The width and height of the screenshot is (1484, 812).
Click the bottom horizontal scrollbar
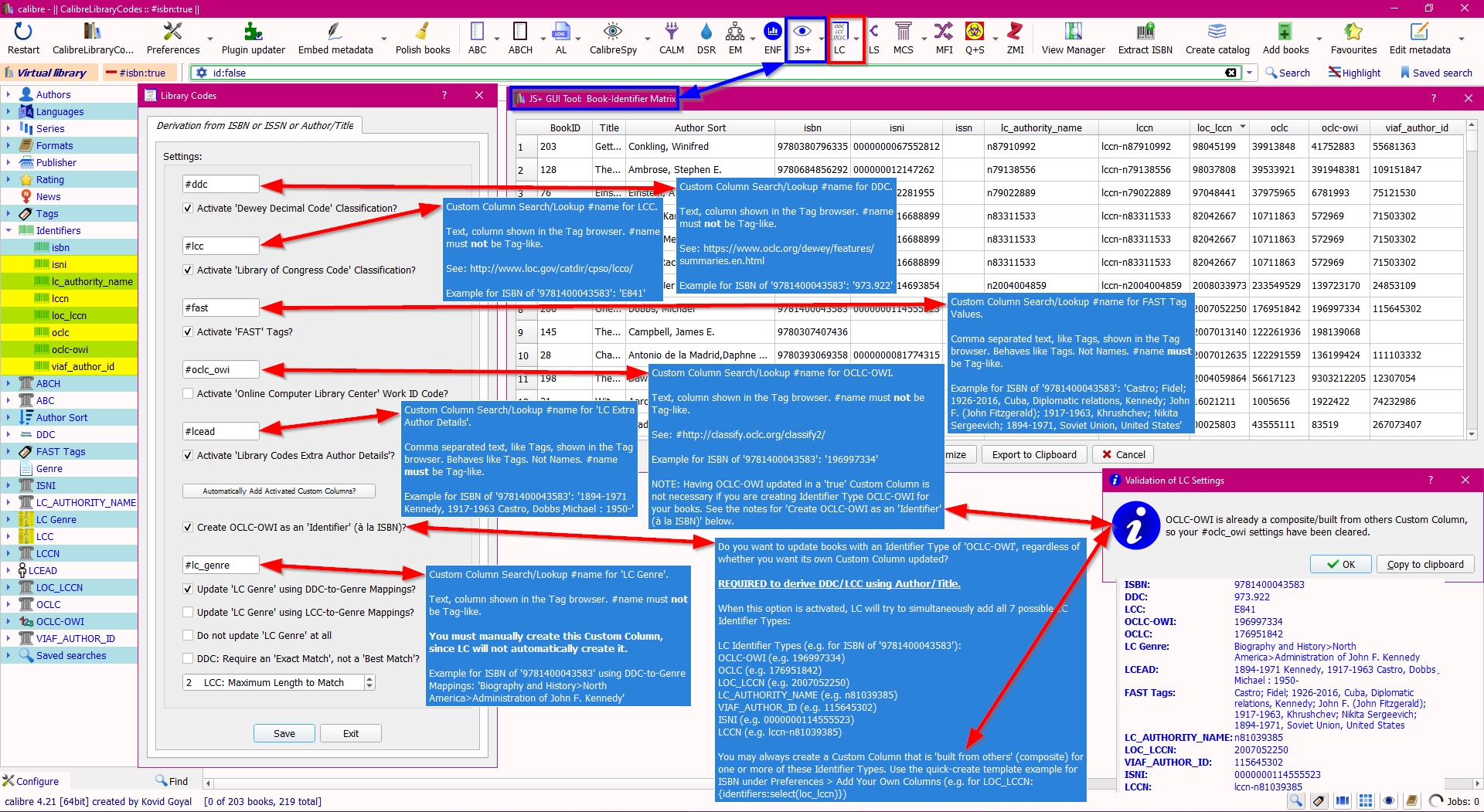pos(841,783)
